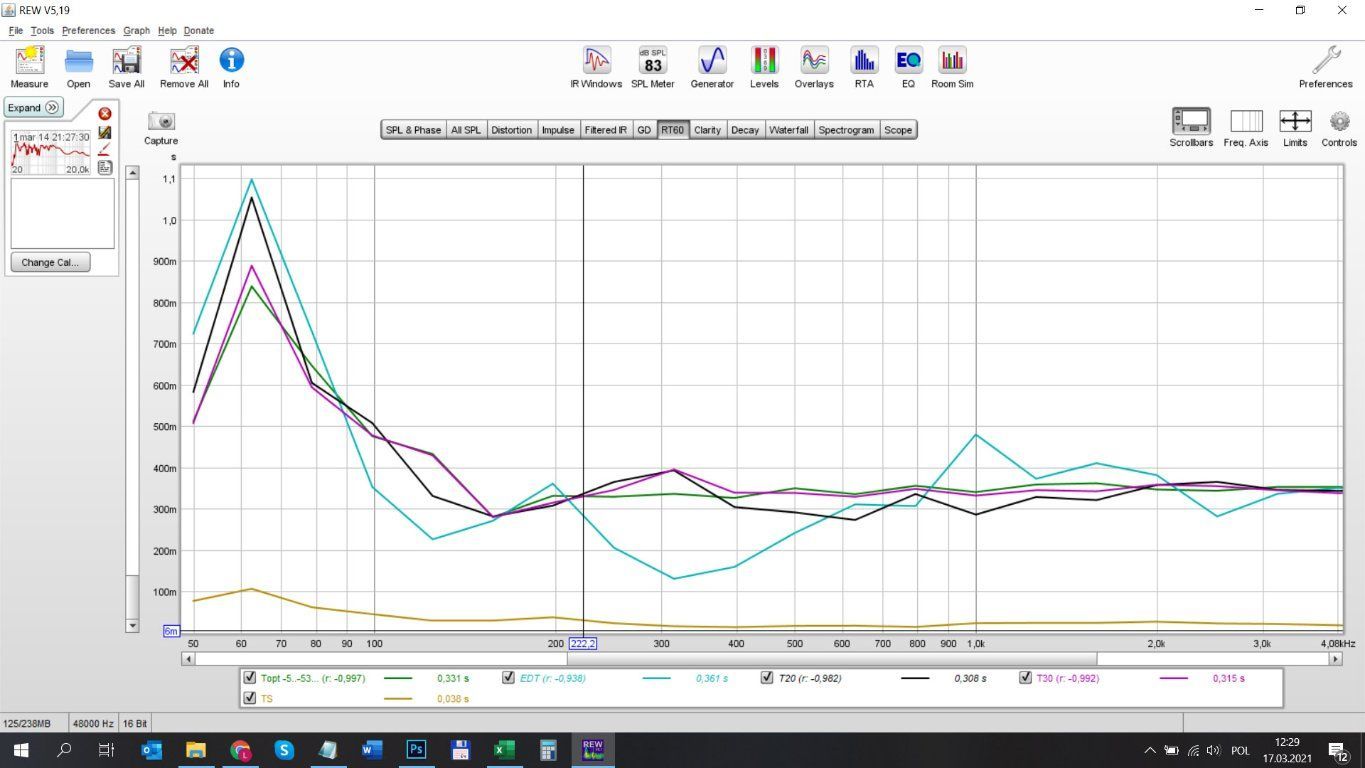The width and height of the screenshot is (1365, 768).
Task: Switch to the All SPL tab
Action: 465,130
